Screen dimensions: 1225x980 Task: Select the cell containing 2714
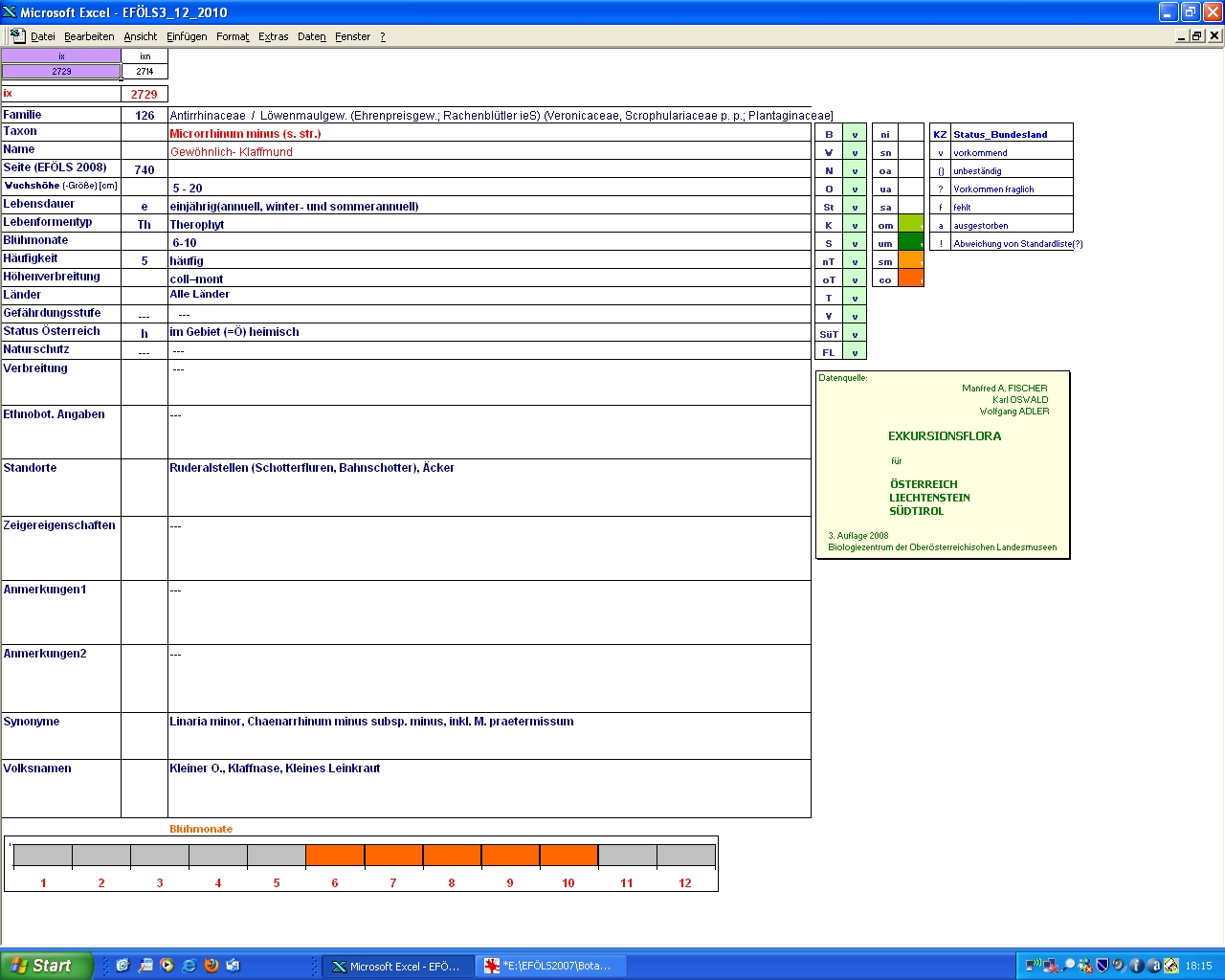tap(145, 71)
